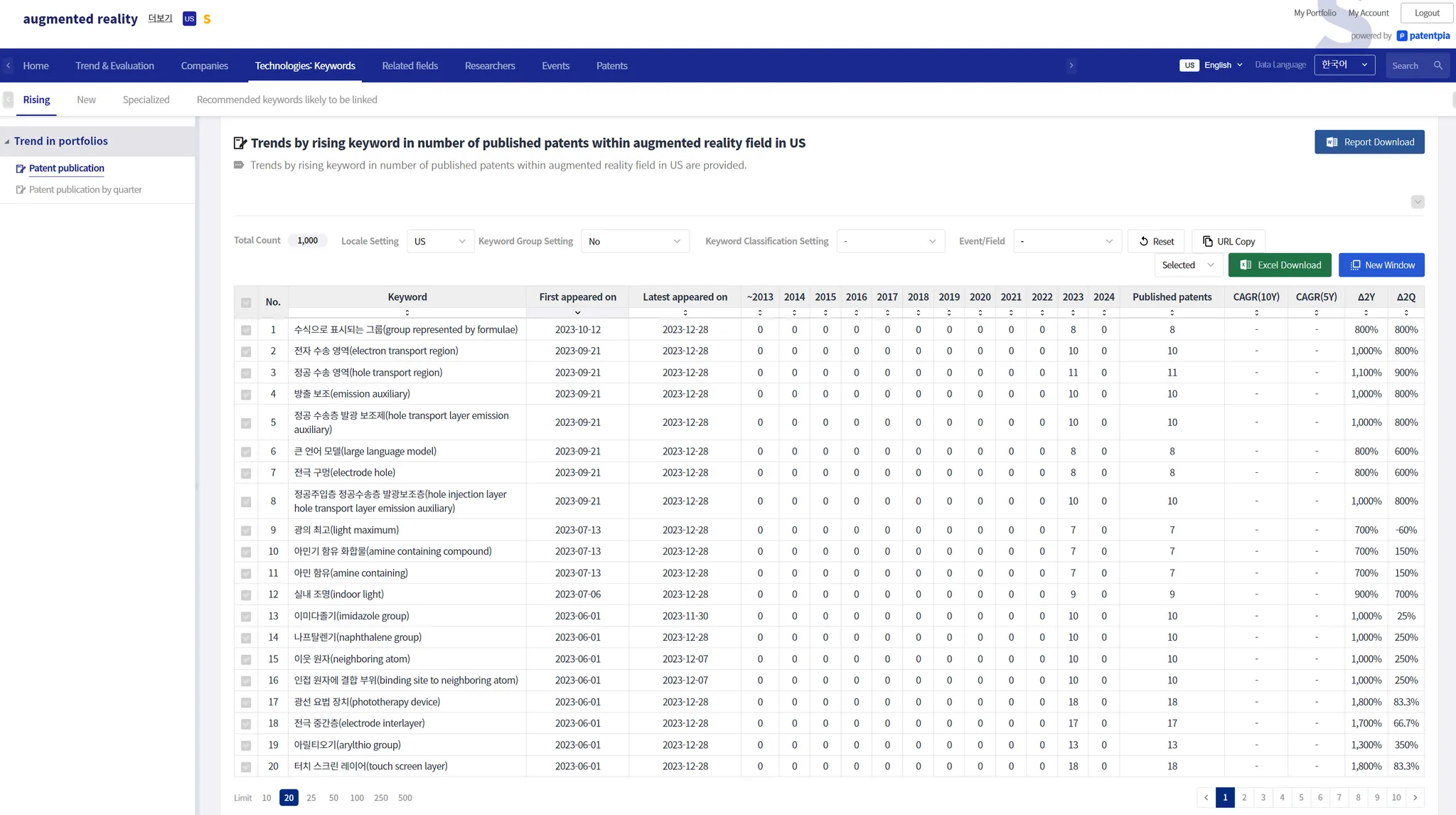The image size is (1456, 815).
Task: Open results in New Window
Action: click(x=1381, y=265)
